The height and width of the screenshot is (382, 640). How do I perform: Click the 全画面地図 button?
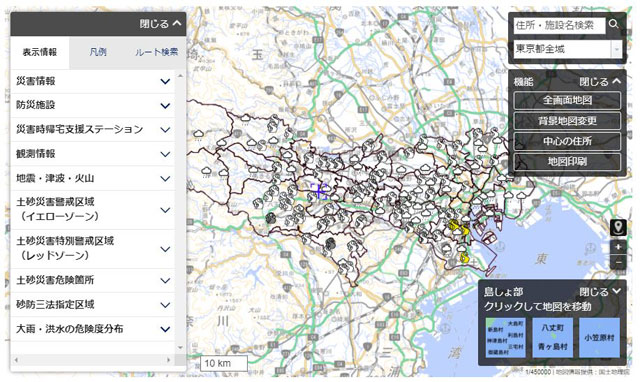pos(567,100)
